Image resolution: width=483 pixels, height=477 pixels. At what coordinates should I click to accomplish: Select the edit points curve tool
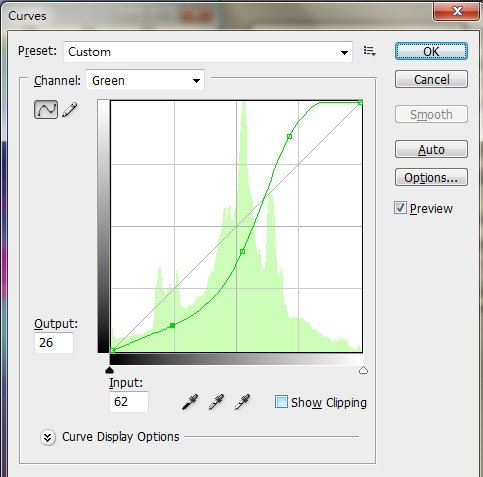pos(46,110)
